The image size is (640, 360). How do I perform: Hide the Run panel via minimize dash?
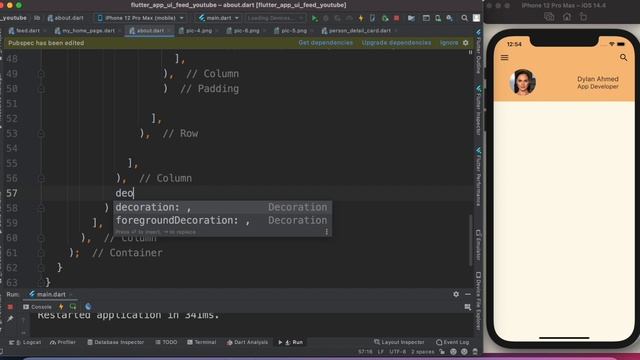click(468, 294)
